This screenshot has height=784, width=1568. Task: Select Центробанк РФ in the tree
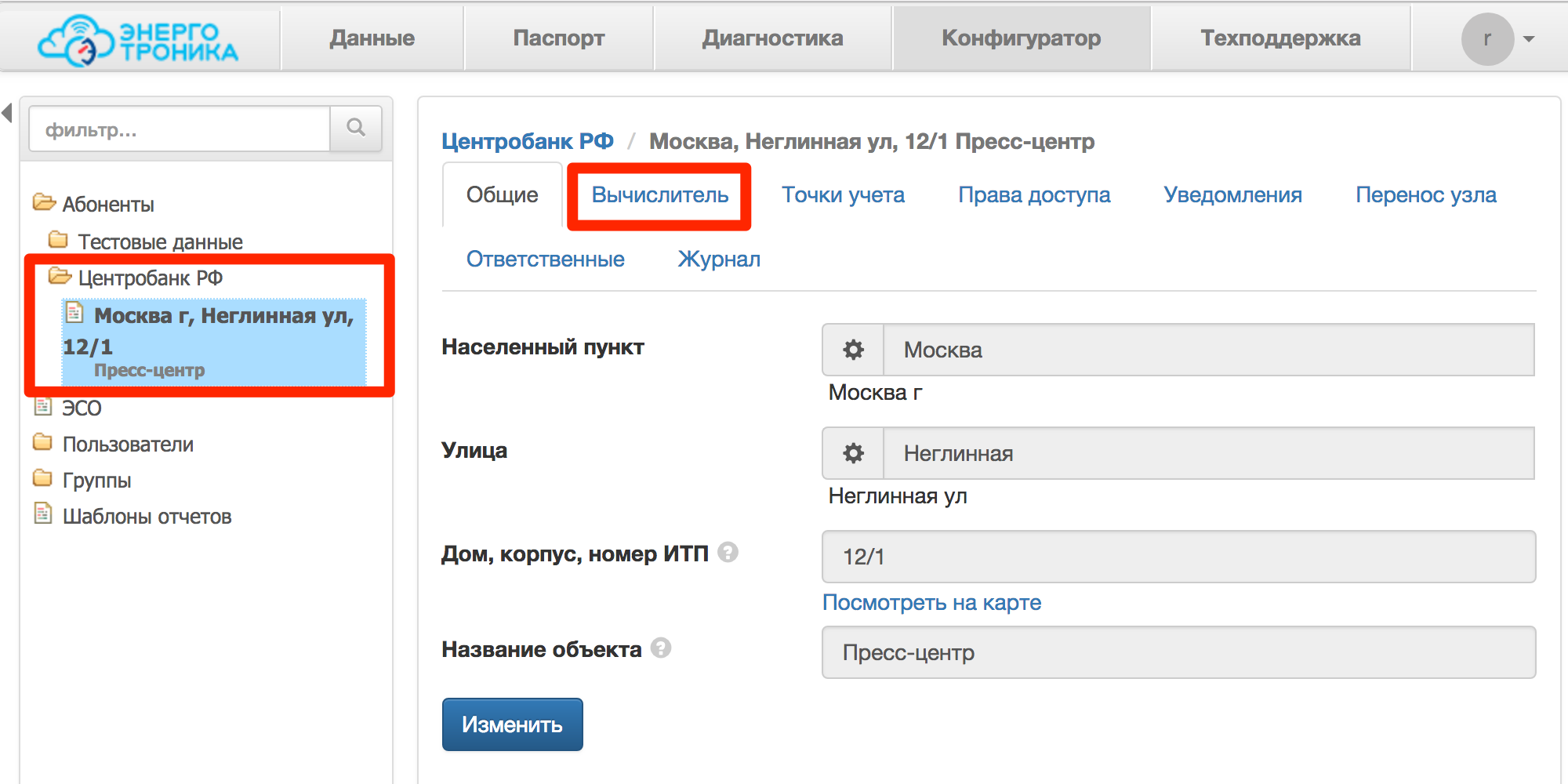pos(151,278)
